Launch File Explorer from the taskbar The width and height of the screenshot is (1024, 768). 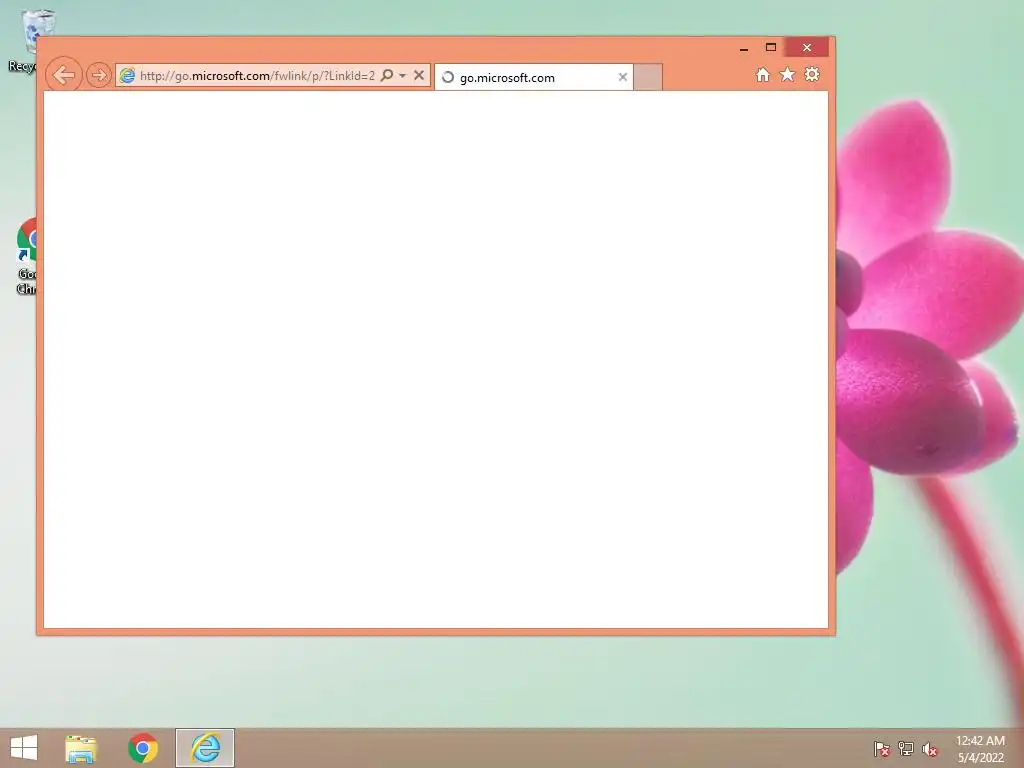81,748
